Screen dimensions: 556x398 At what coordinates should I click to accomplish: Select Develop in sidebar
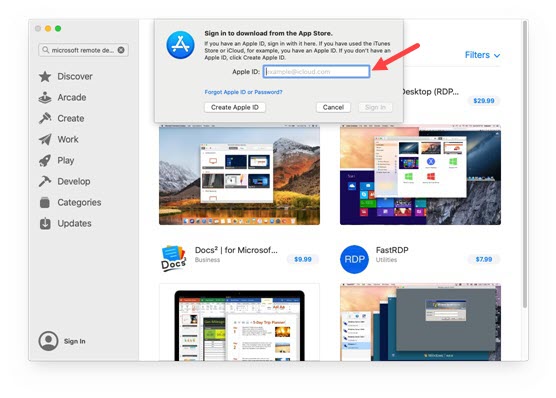pyautogui.click(x=74, y=181)
